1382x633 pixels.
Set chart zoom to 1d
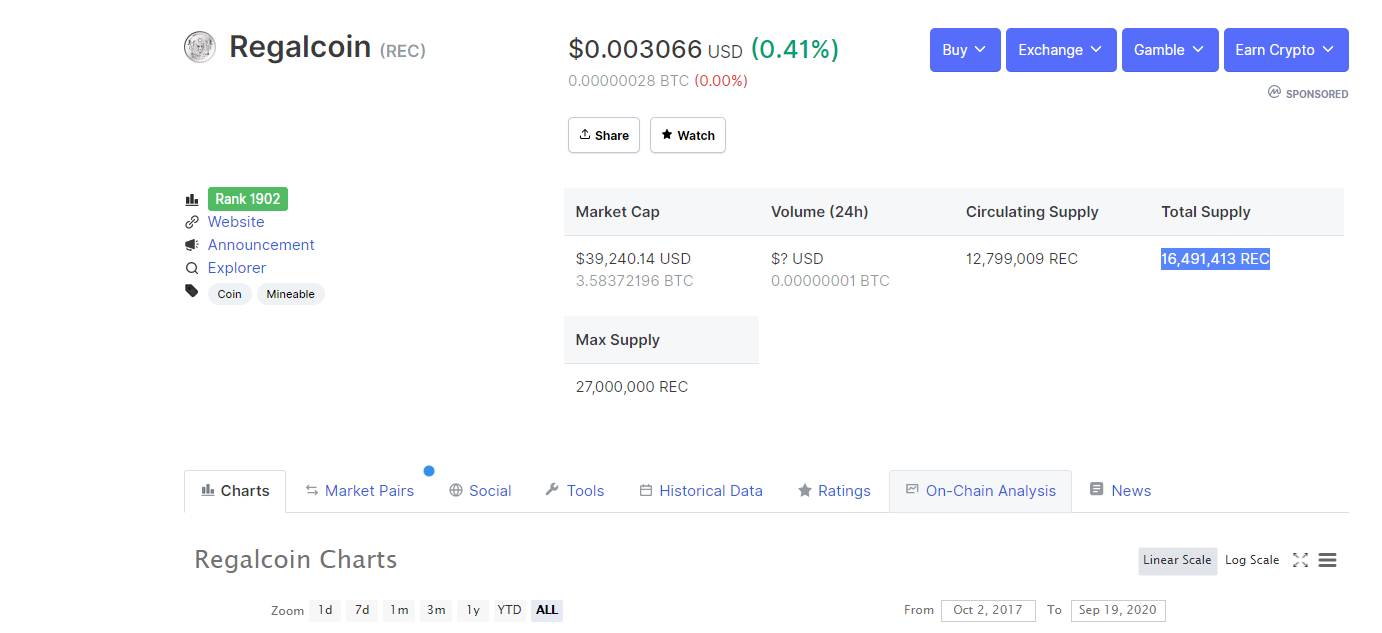[x=325, y=610]
